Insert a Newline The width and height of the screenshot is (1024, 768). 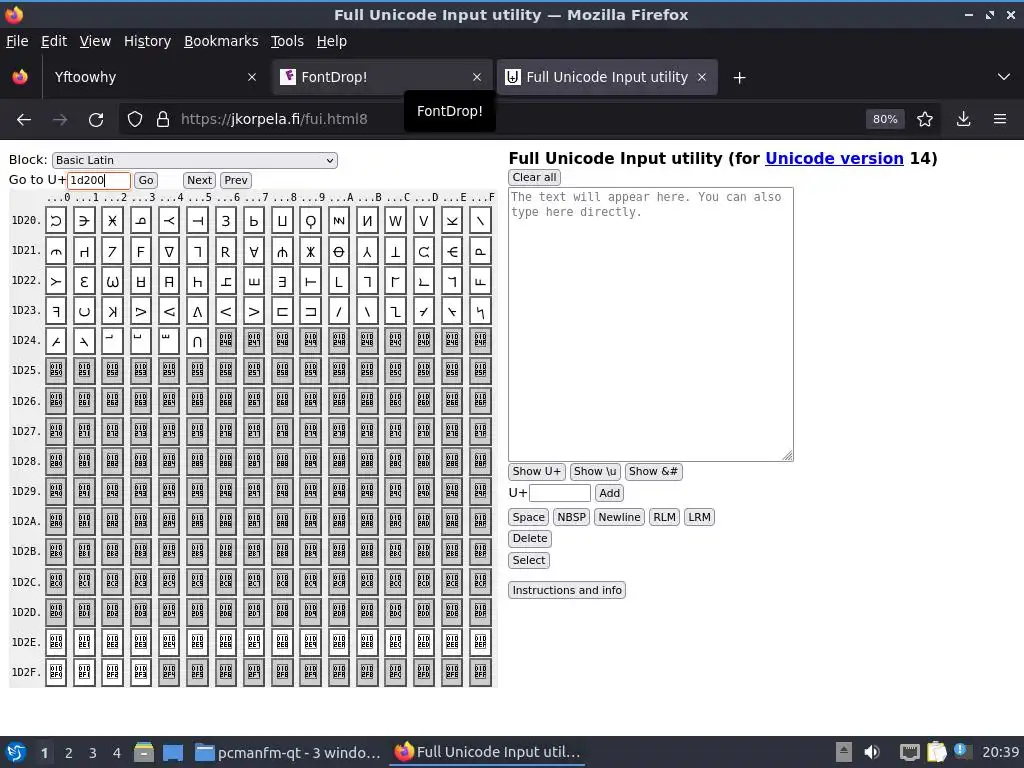(x=619, y=517)
